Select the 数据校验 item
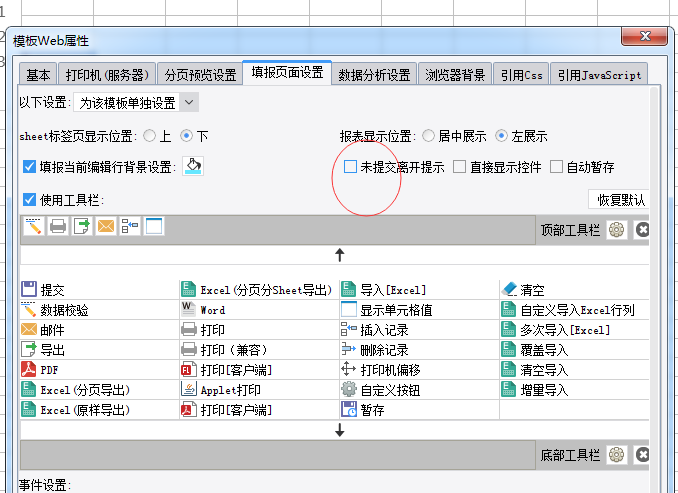 (99, 310)
